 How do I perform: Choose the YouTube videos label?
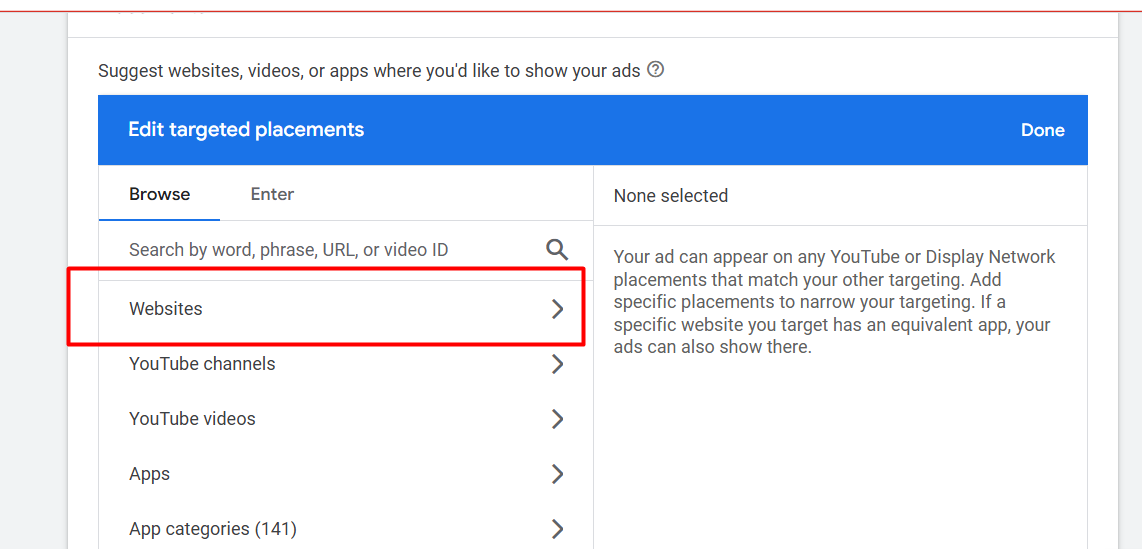tap(192, 419)
